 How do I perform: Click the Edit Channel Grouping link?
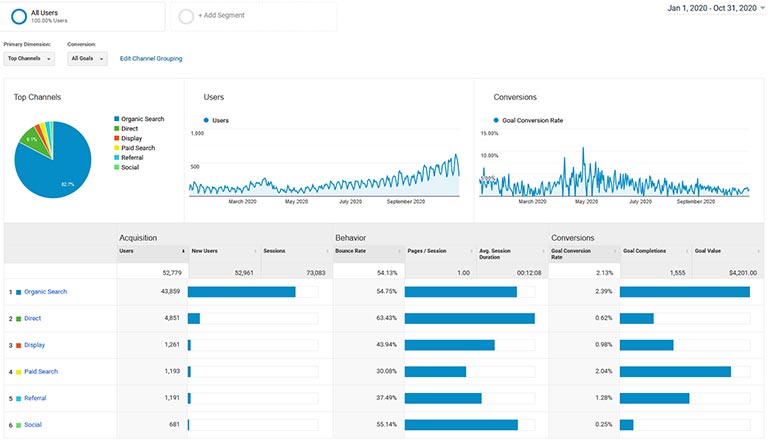(x=151, y=58)
